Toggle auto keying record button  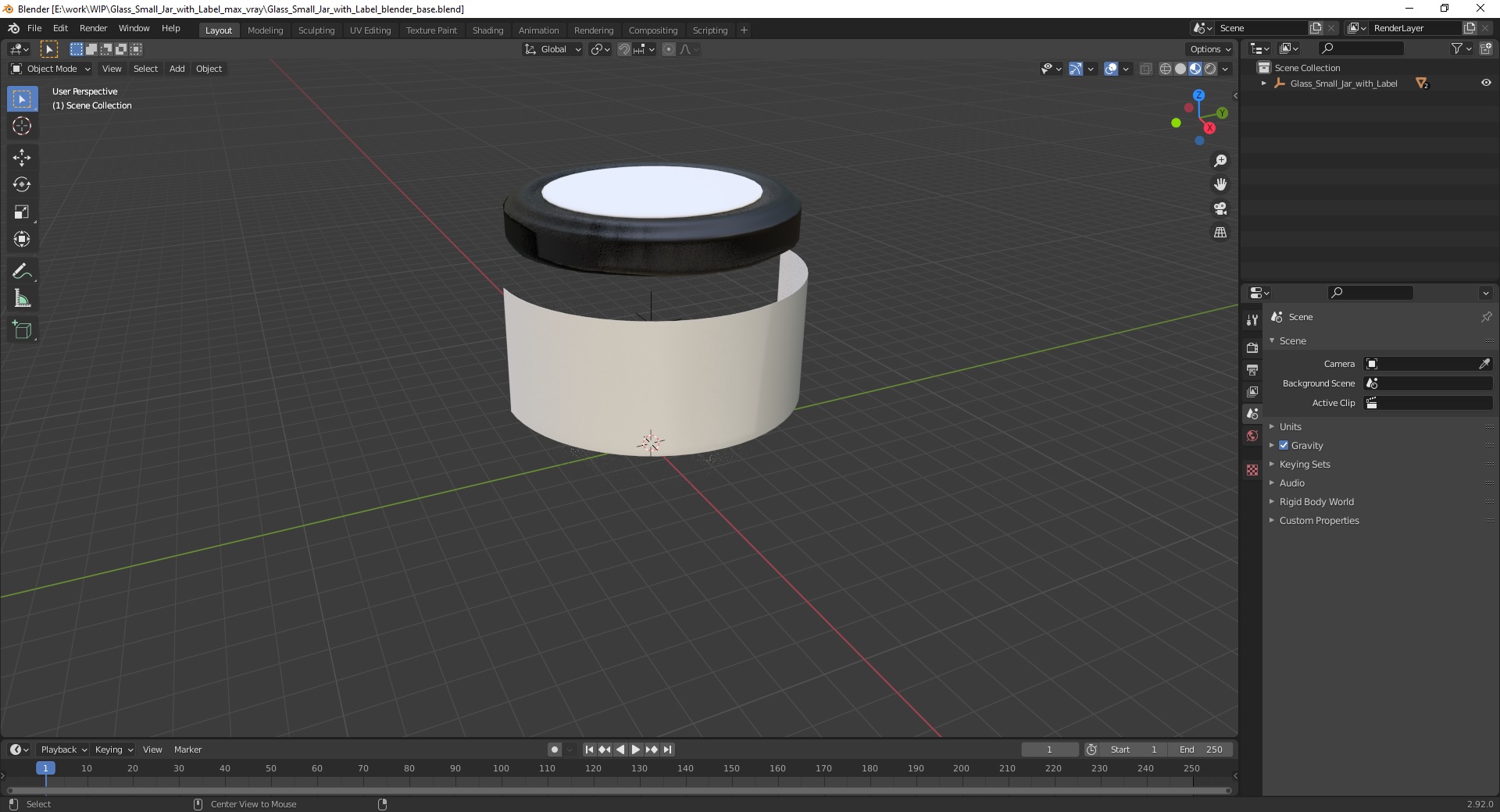(x=554, y=750)
